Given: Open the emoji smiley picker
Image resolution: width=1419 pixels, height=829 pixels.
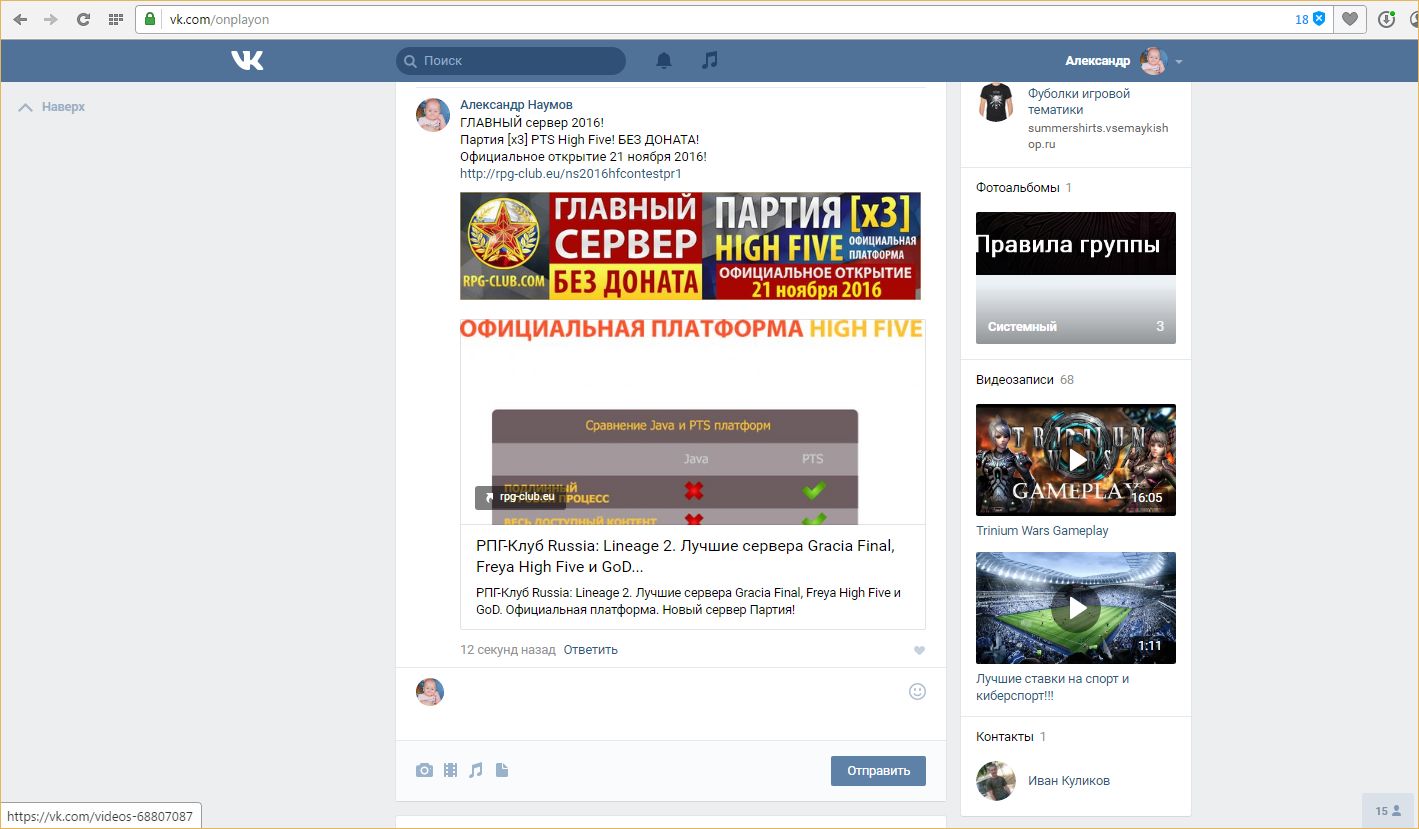Looking at the screenshot, I should (x=917, y=691).
